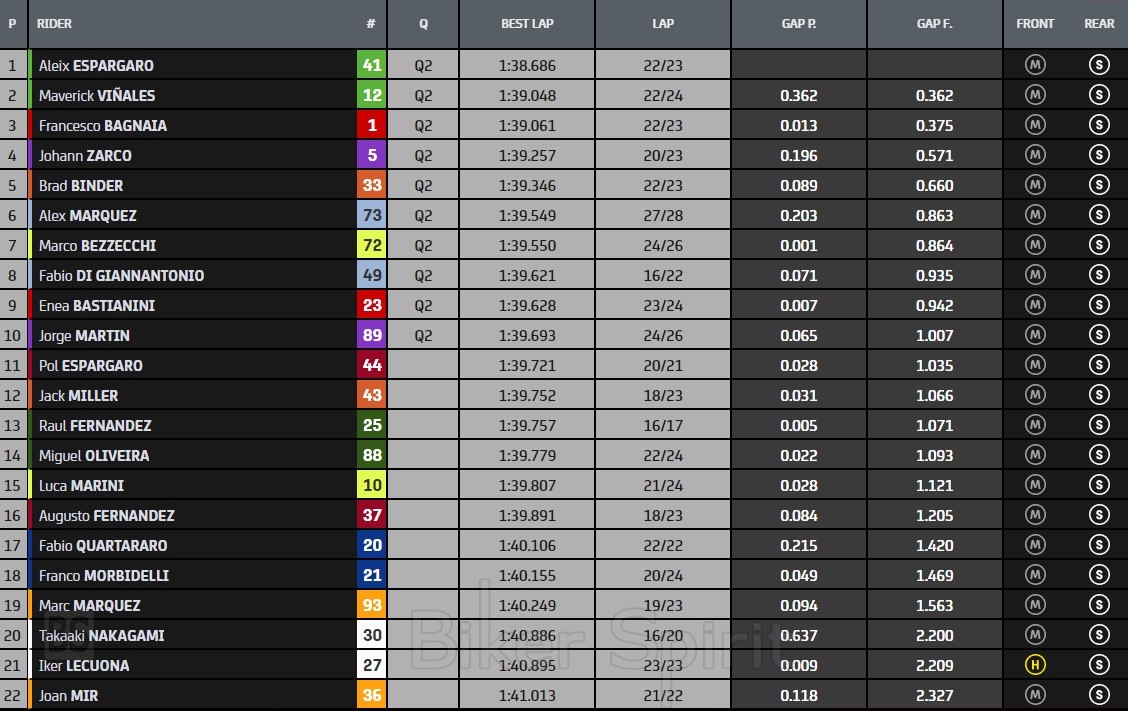Open rider Fabio DI GIANNANTONIO
The height and width of the screenshot is (711, 1128).
121,276
